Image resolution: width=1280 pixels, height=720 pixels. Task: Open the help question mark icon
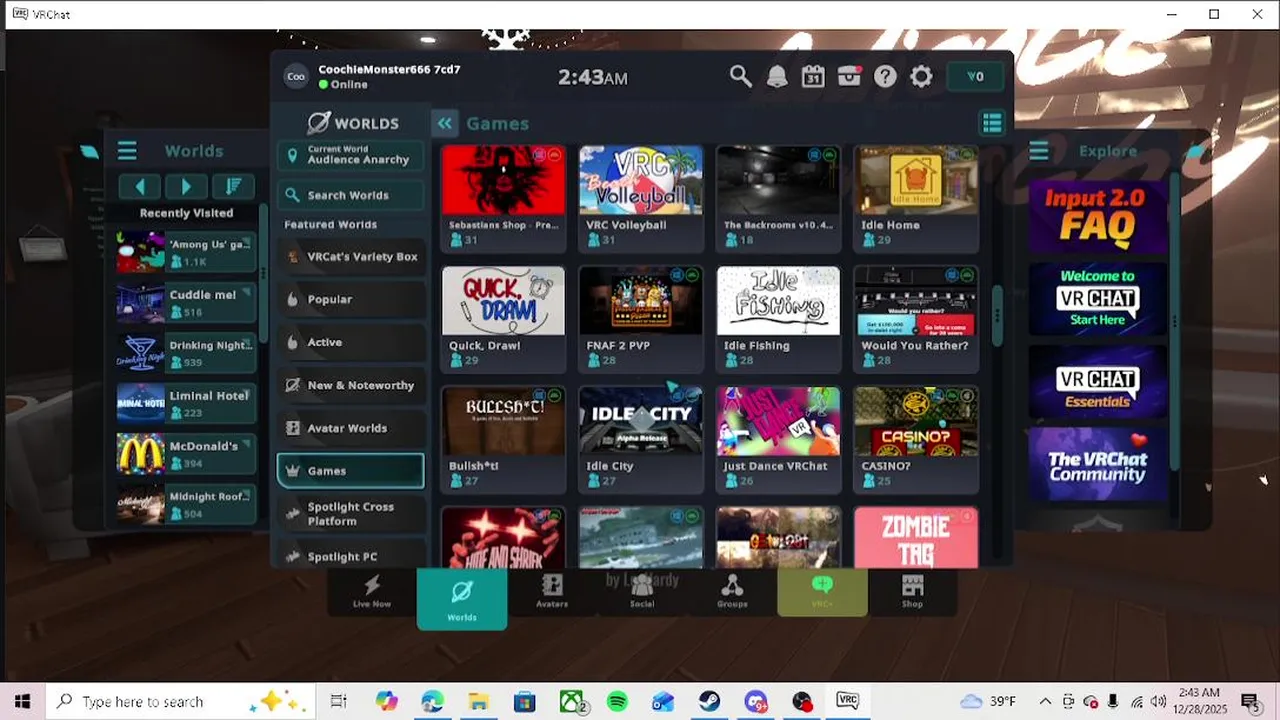[885, 77]
